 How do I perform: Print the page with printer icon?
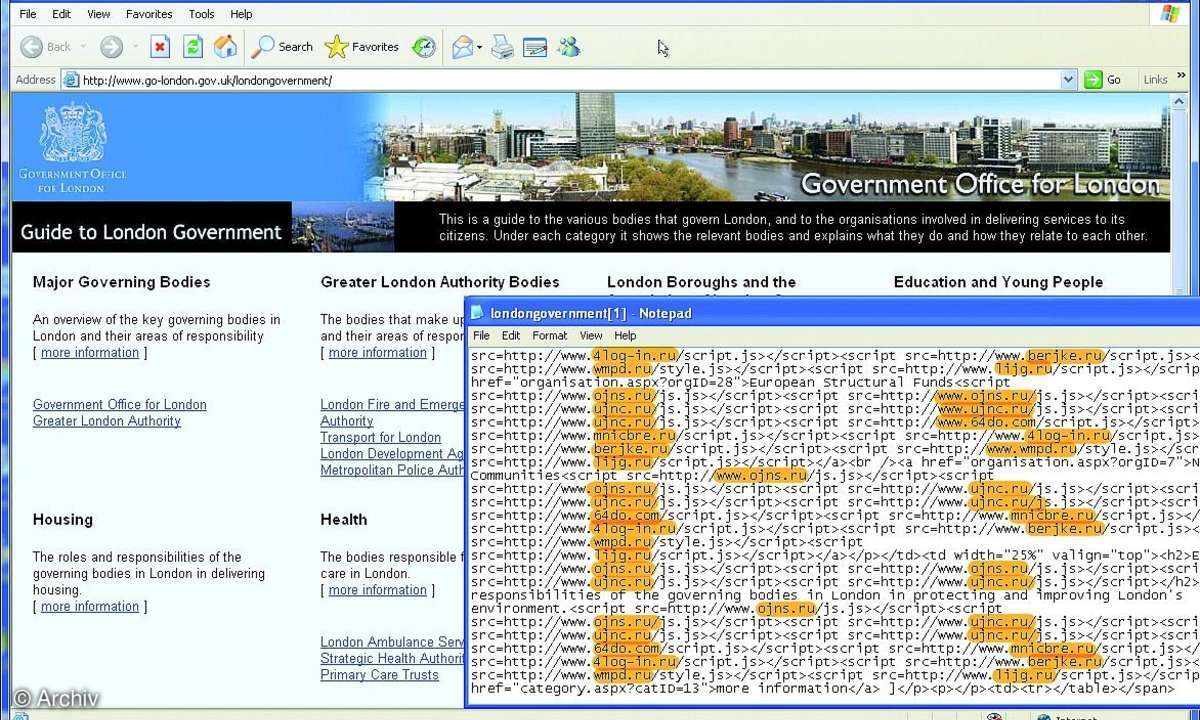[x=503, y=47]
